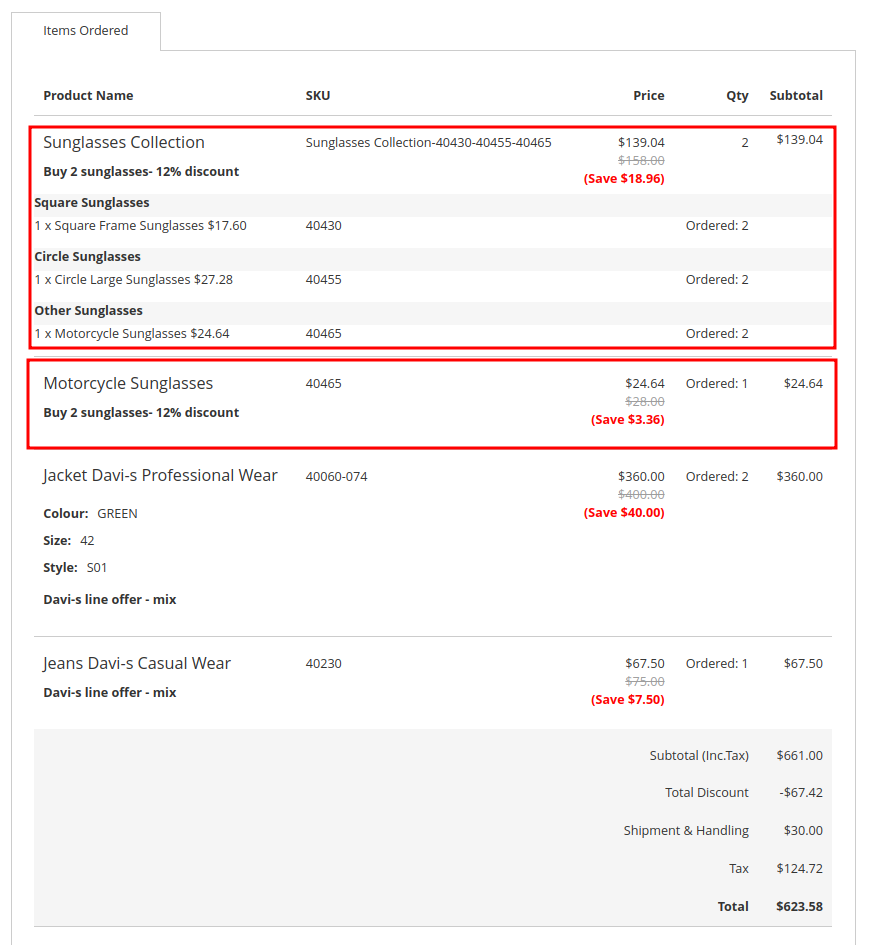Click the Total Discount amount -$67.42

[801, 793]
